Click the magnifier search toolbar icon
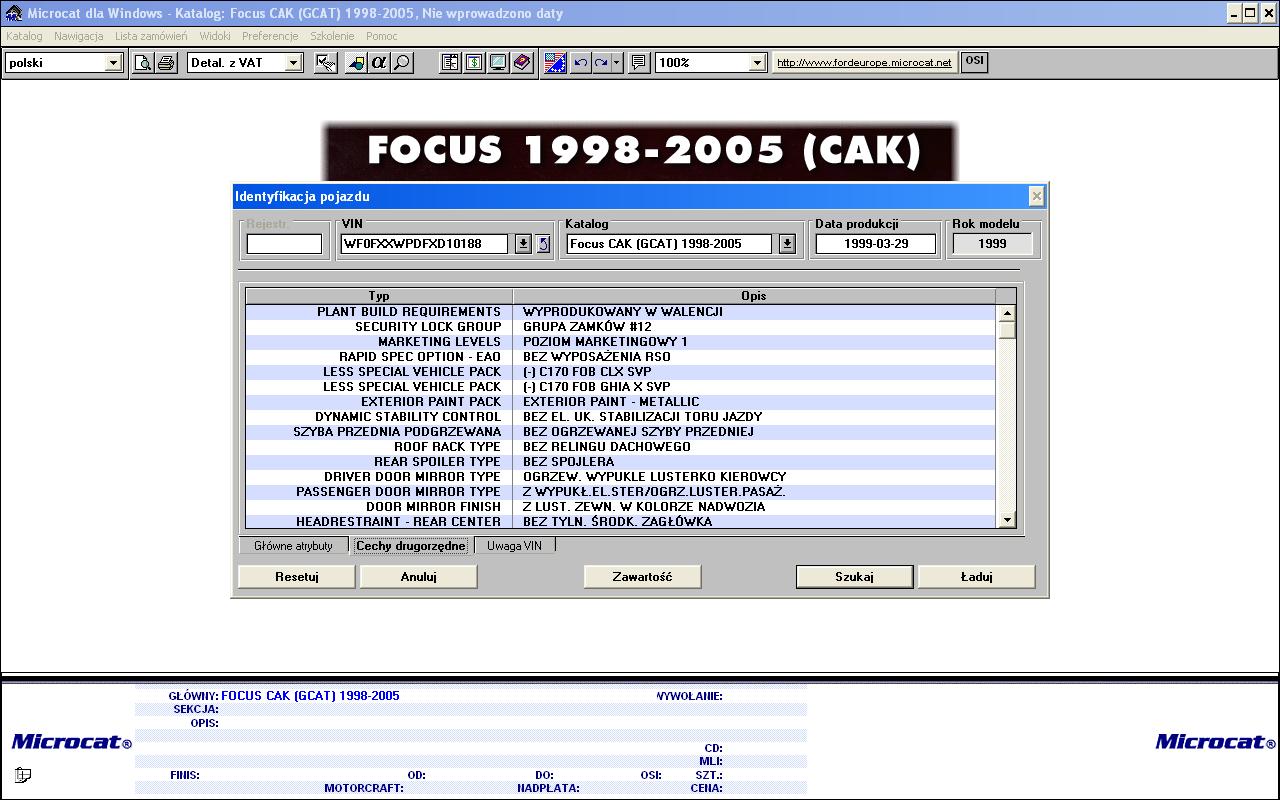 (402, 63)
